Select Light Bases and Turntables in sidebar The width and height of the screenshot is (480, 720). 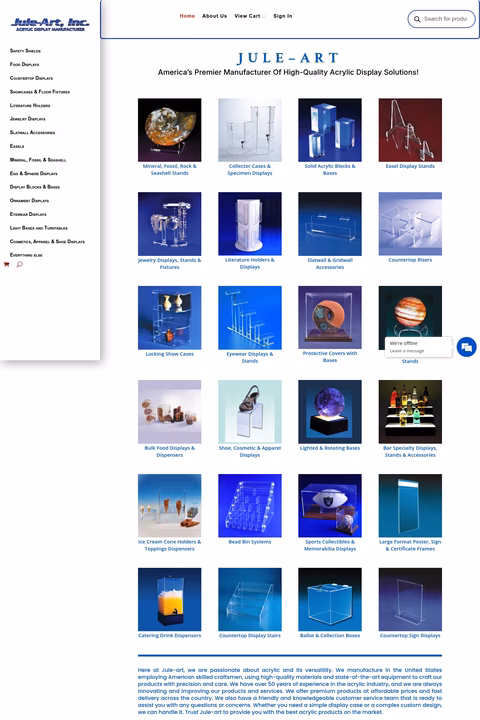point(39,228)
